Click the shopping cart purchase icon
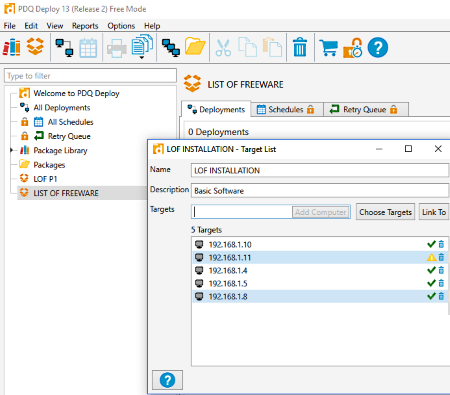Viewport: 450px width, 395px height. click(x=329, y=48)
